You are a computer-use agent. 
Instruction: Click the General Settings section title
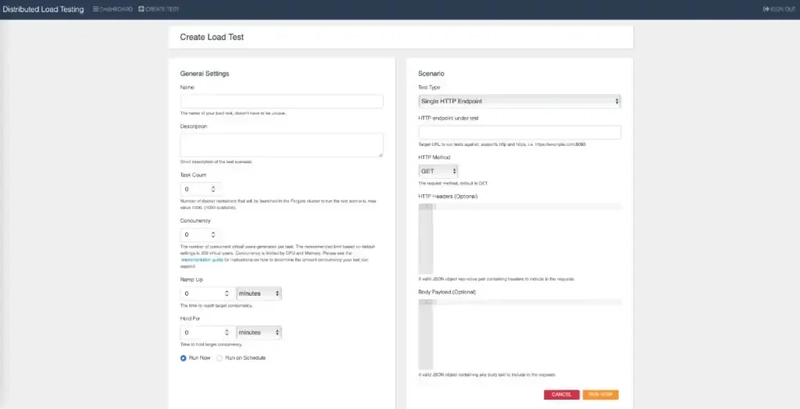click(x=205, y=73)
